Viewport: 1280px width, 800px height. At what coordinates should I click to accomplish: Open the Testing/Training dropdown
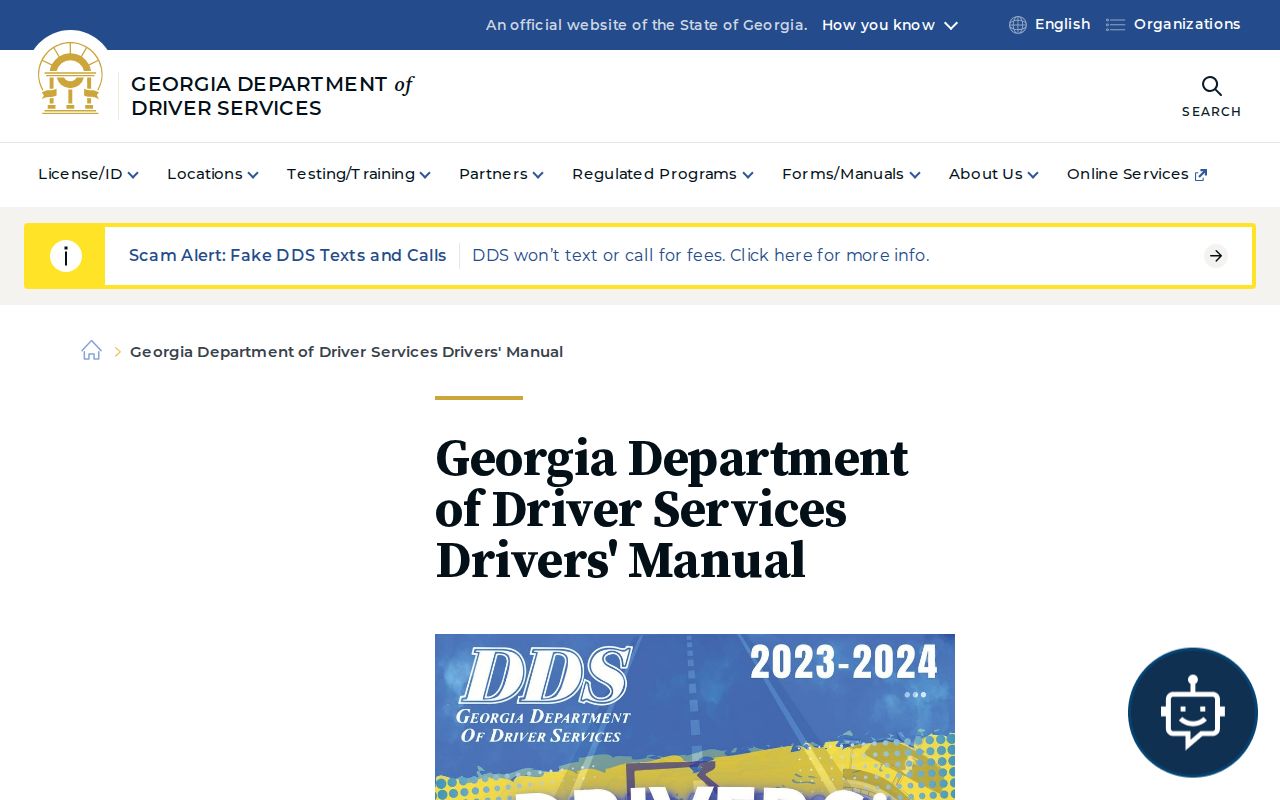tap(359, 174)
